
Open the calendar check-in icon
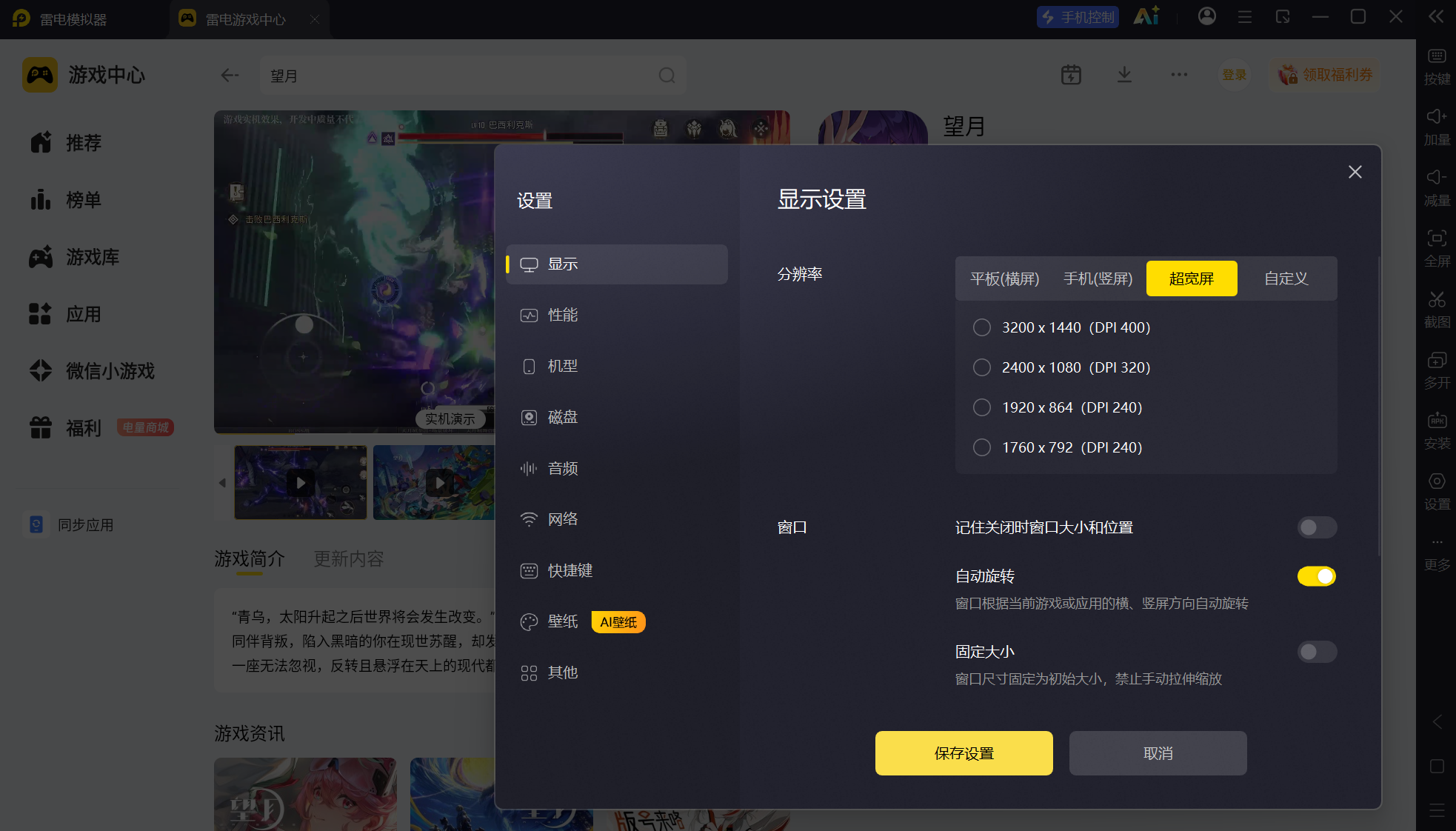pyautogui.click(x=1071, y=75)
